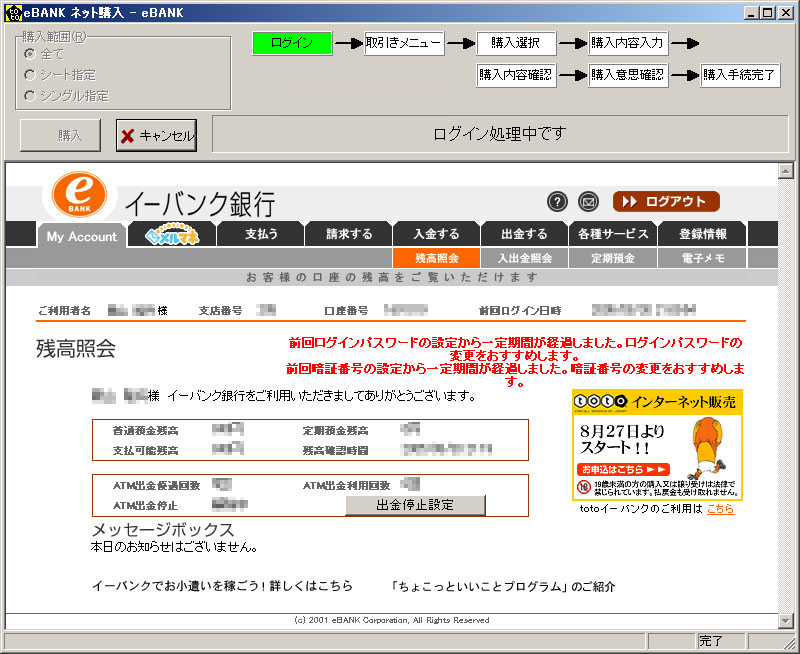Click the help question mark icon
The width and height of the screenshot is (800, 654).
[558, 202]
